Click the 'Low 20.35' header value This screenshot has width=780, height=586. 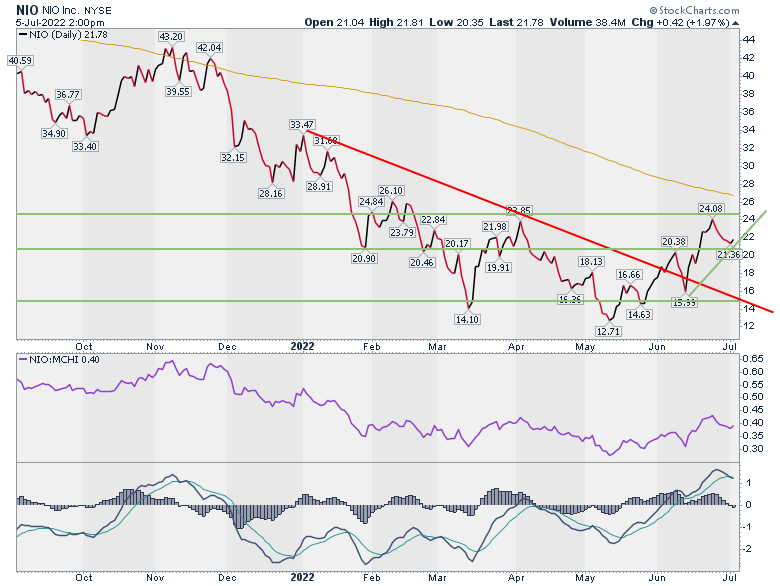(456, 22)
